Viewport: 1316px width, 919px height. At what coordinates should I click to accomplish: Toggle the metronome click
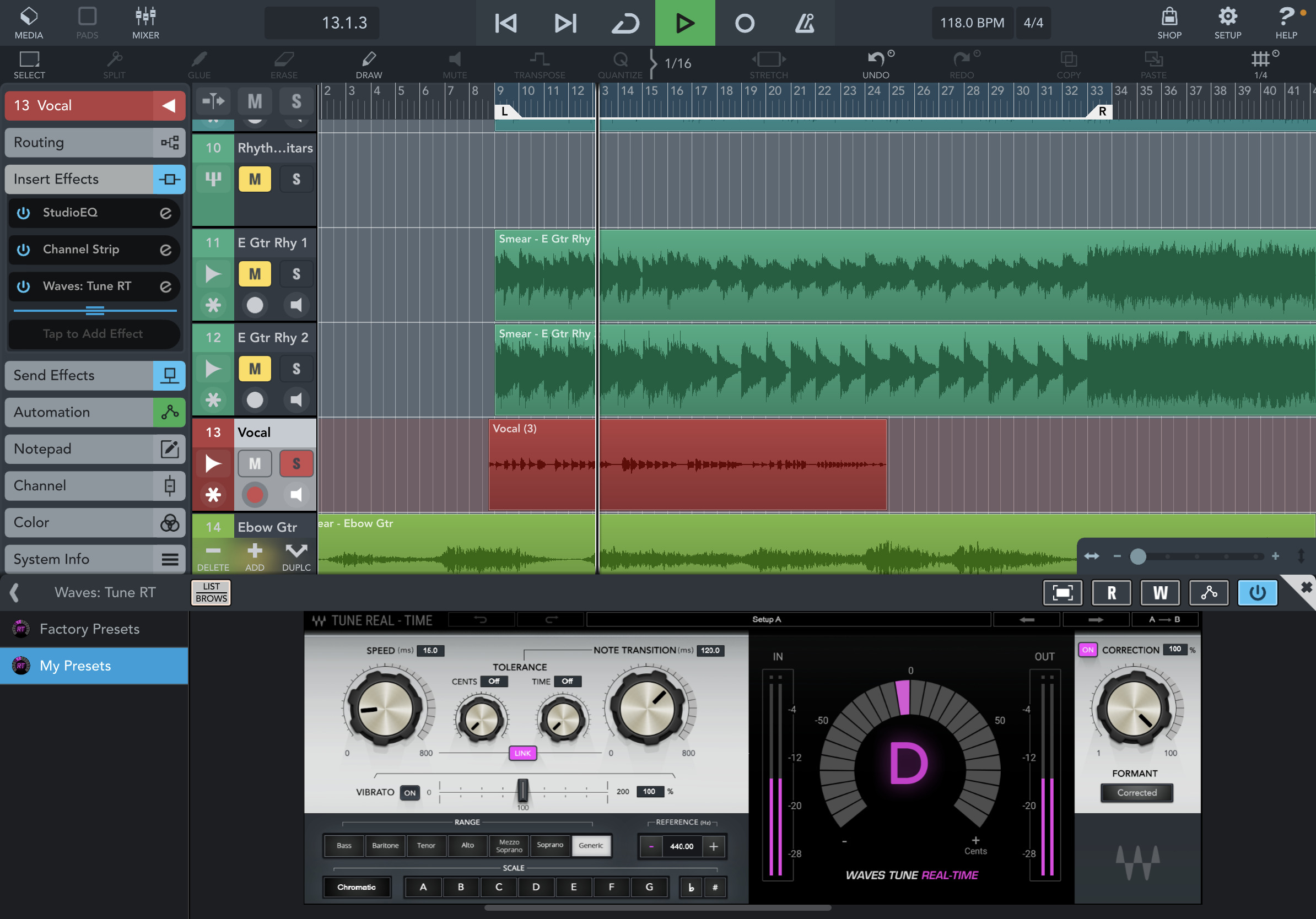(804, 23)
